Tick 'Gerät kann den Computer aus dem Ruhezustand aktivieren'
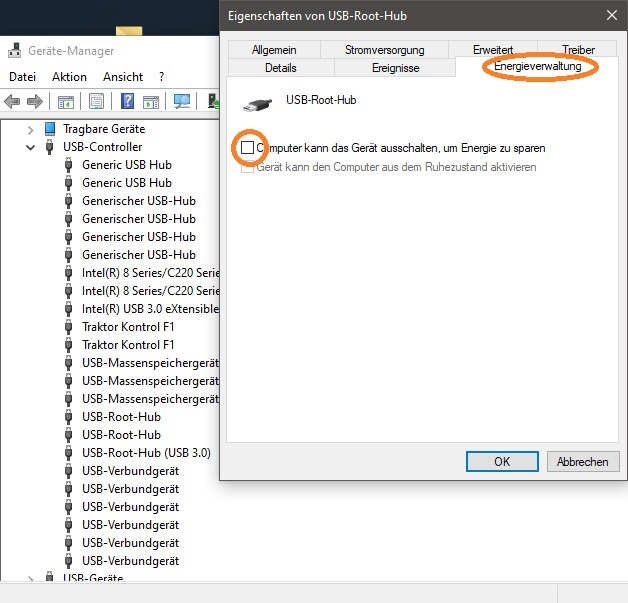 (247, 167)
